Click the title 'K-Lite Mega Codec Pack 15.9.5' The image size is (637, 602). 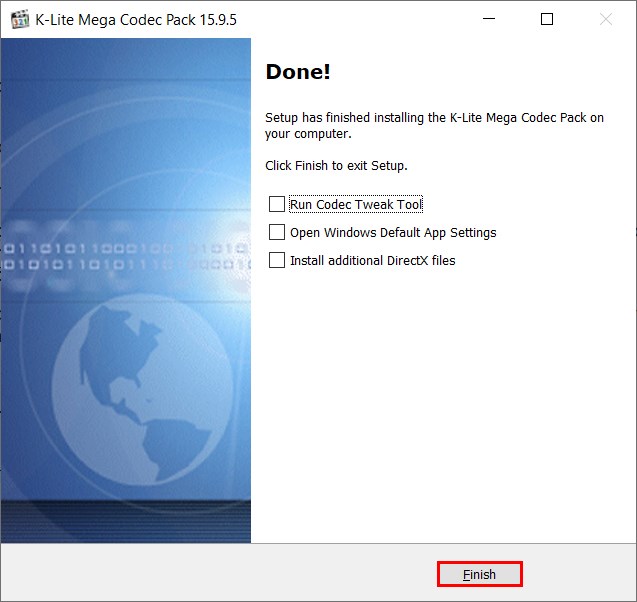pyautogui.click(x=136, y=19)
